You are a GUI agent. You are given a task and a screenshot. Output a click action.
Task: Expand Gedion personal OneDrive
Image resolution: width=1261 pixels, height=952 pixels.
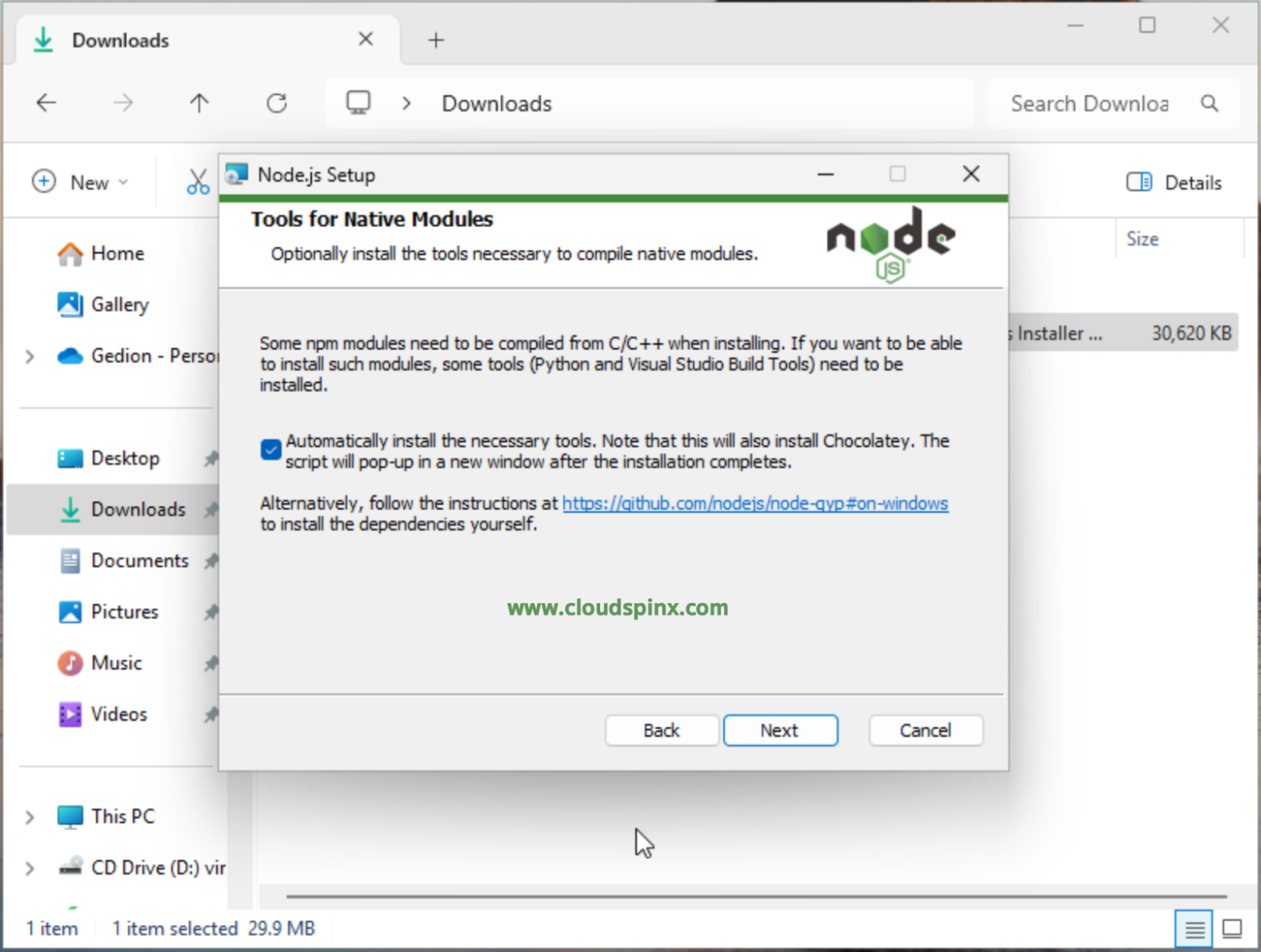(x=30, y=356)
